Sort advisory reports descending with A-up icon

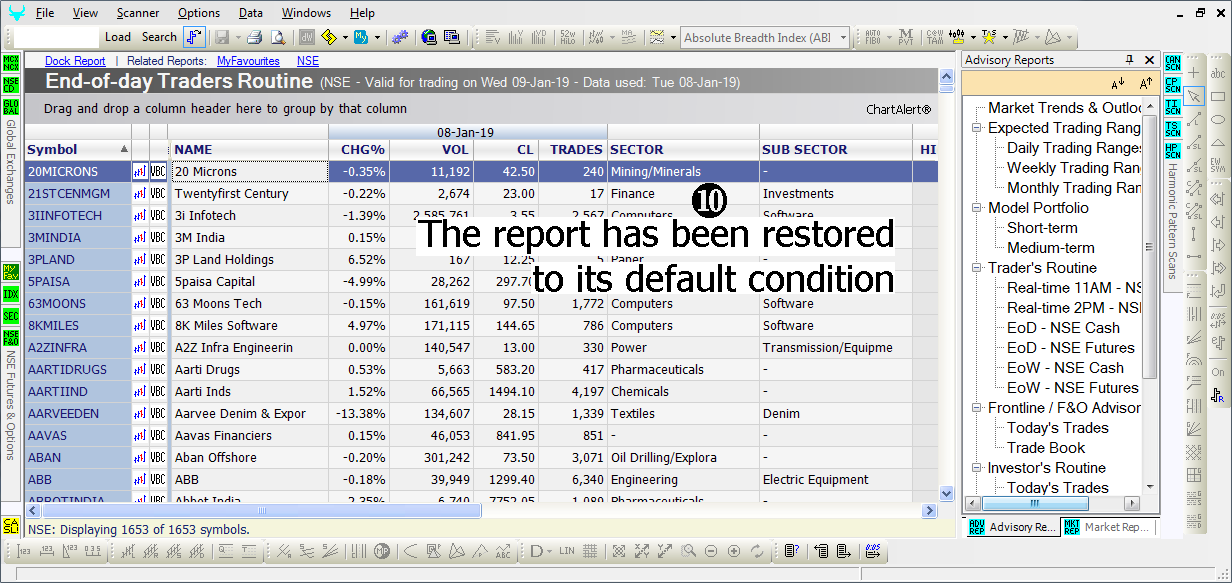[1146, 83]
